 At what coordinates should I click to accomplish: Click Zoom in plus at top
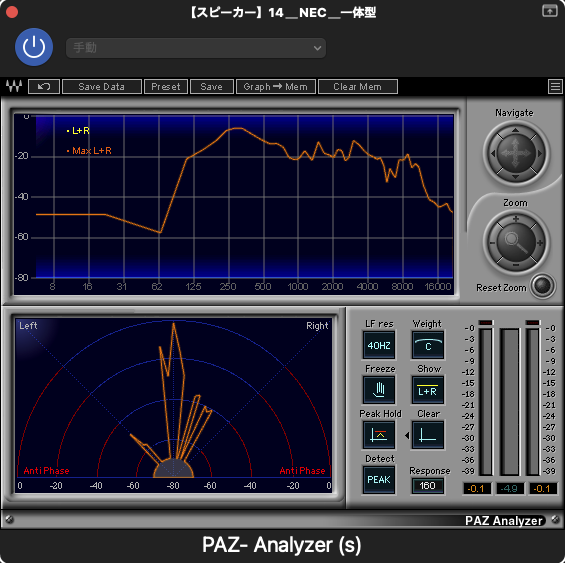[x=516, y=219]
